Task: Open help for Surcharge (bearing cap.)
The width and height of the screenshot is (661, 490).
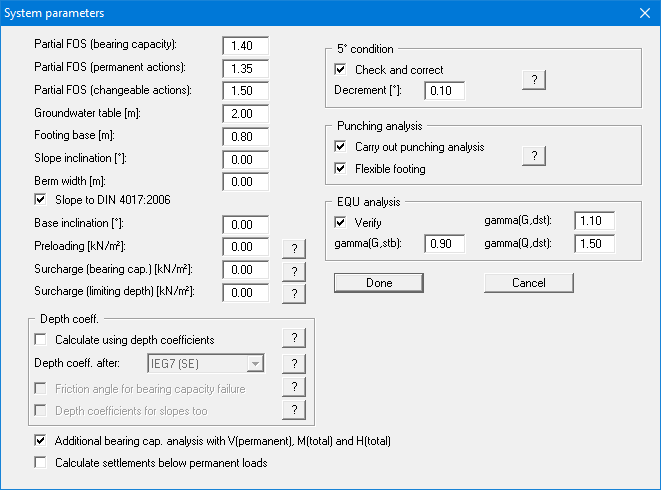Action: (x=294, y=270)
